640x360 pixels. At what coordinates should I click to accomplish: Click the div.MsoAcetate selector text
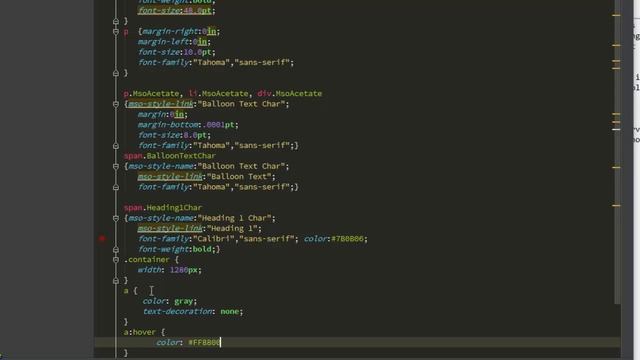pos(289,93)
